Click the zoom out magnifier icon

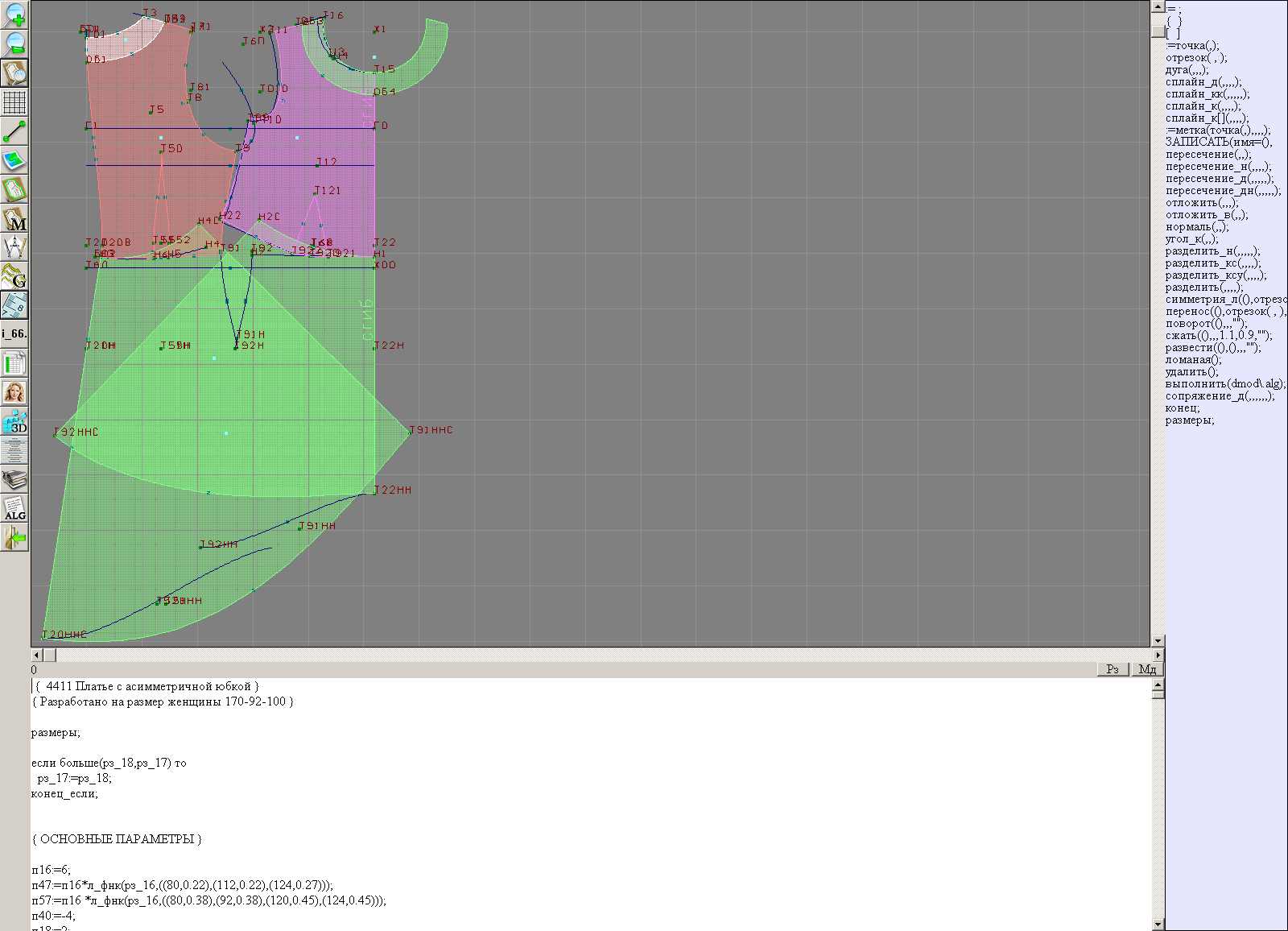coord(14,43)
